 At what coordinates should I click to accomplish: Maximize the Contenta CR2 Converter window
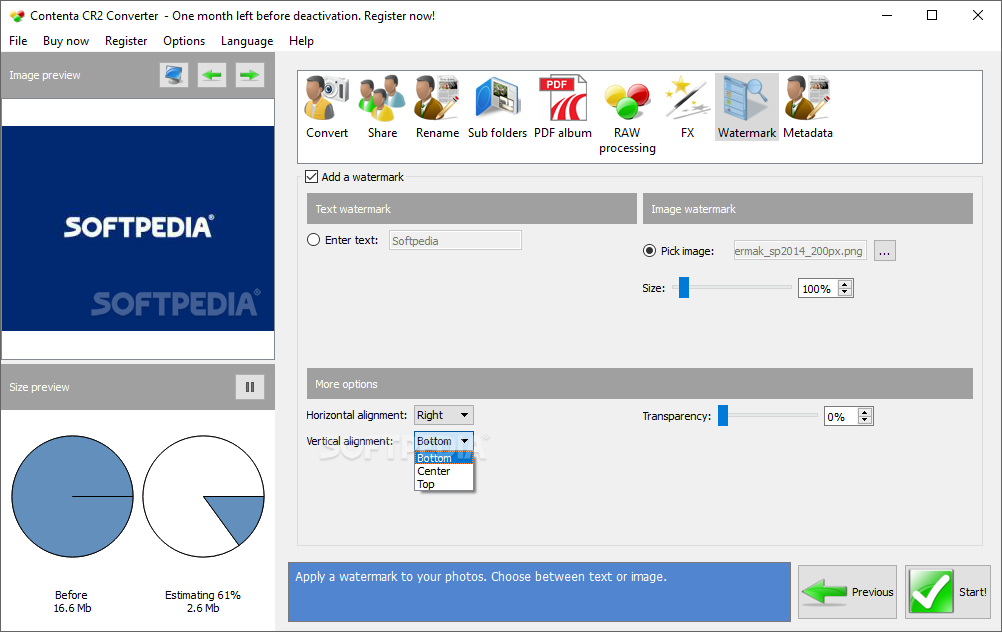click(932, 16)
